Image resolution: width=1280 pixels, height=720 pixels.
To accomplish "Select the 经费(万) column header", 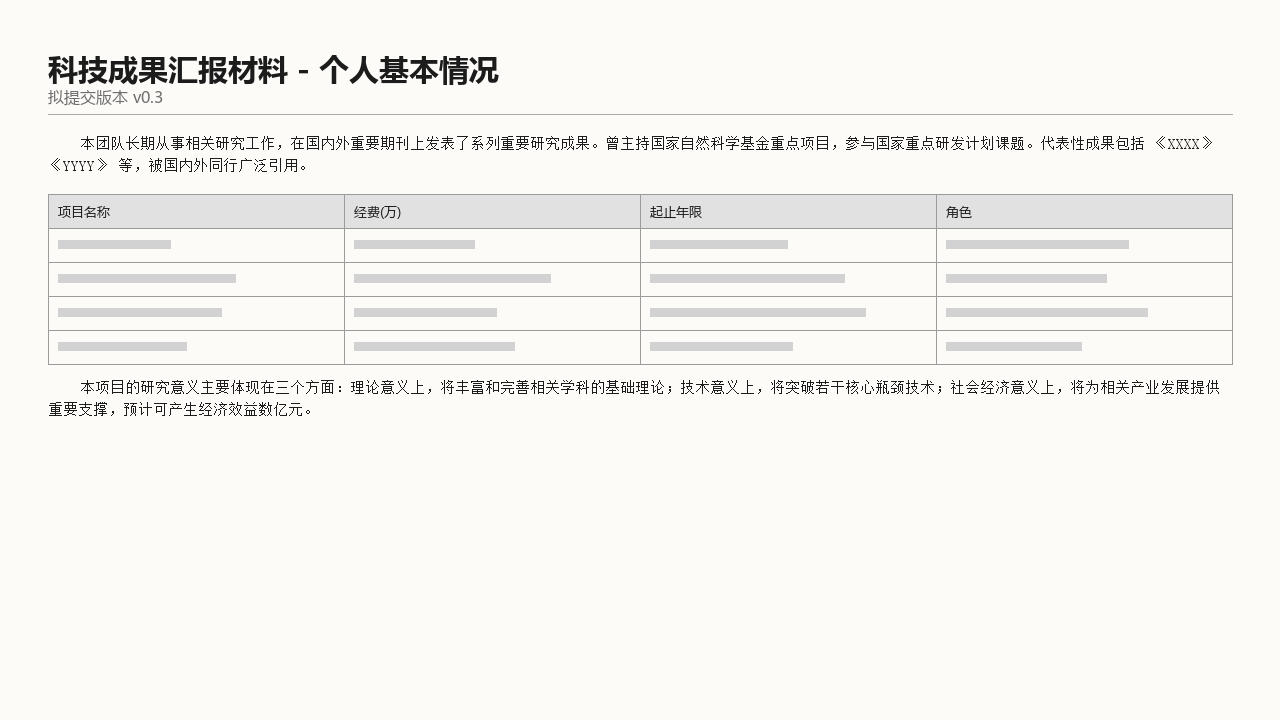I will 492,212.
